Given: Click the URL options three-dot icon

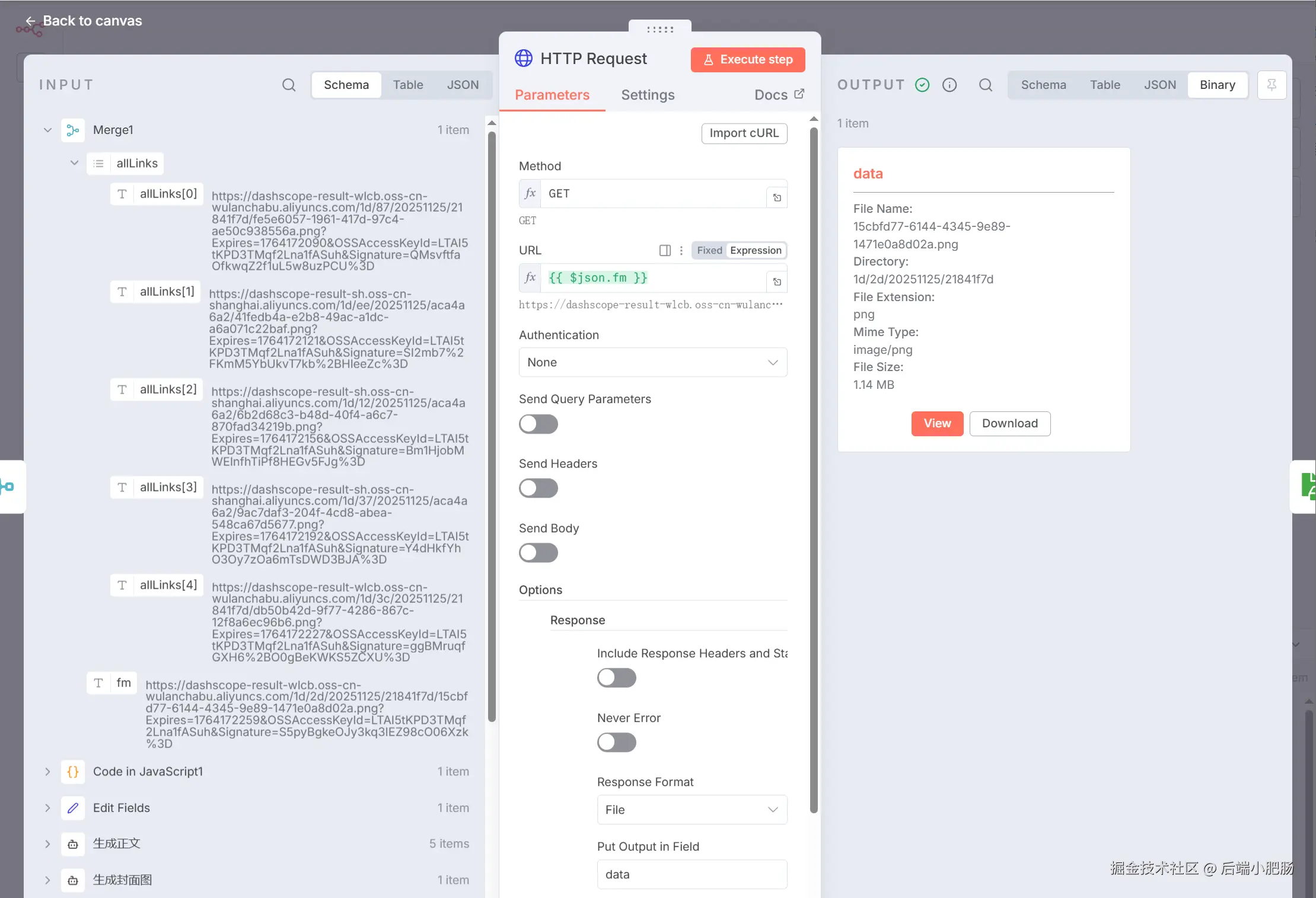Looking at the screenshot, I should click(x=681, y=250).
